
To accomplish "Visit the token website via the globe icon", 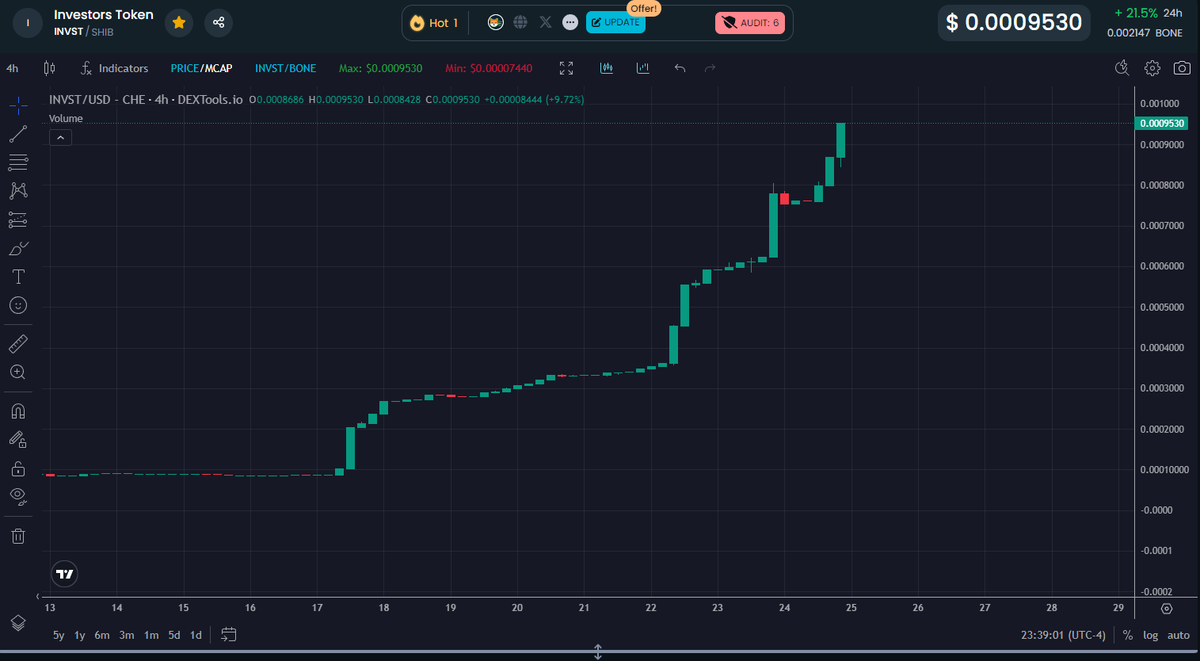I will pyautogui.click(x=520, y=22).
